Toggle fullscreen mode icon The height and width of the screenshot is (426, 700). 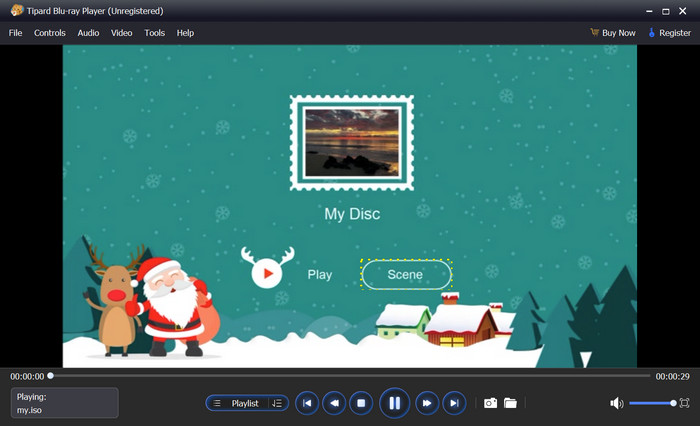(x=684, y=403)
